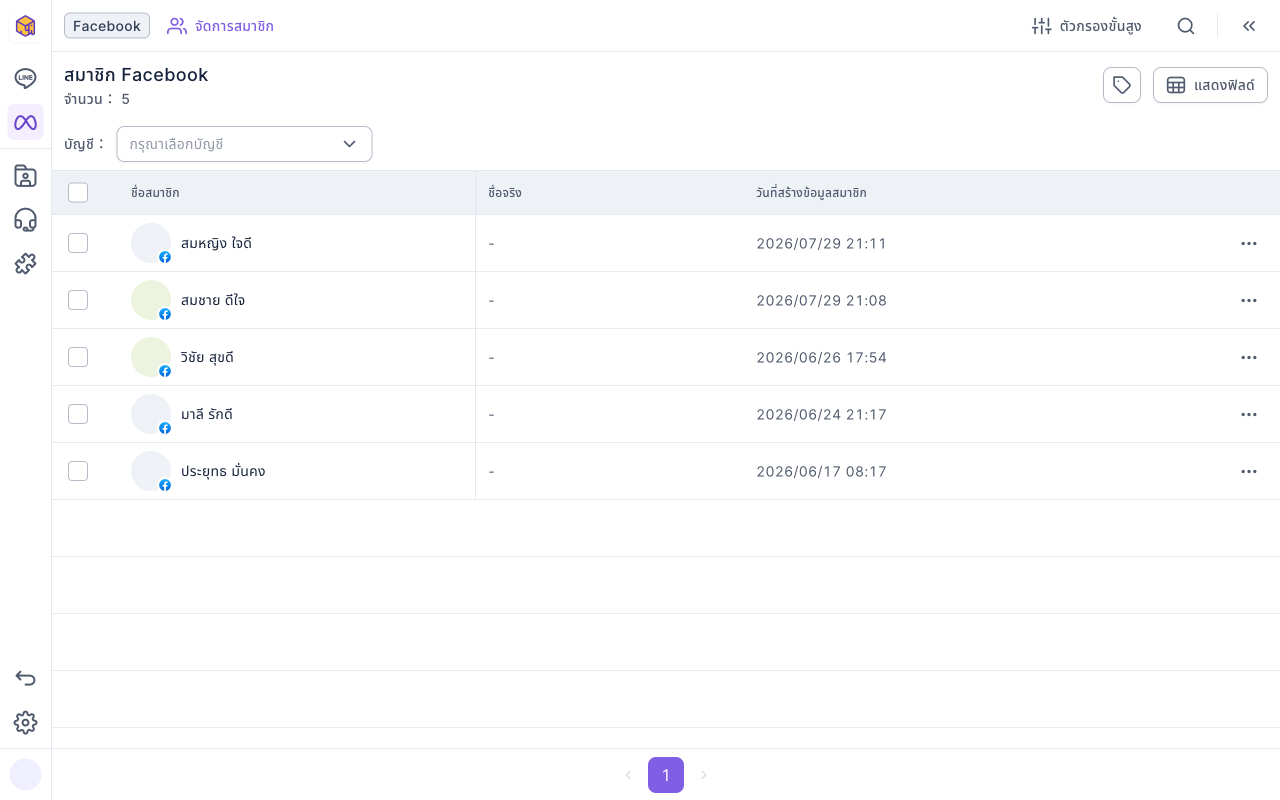The height and width of the screenshot is (800, 1280).
Task: Open the app logo box icon
Action: pos(26,26)
